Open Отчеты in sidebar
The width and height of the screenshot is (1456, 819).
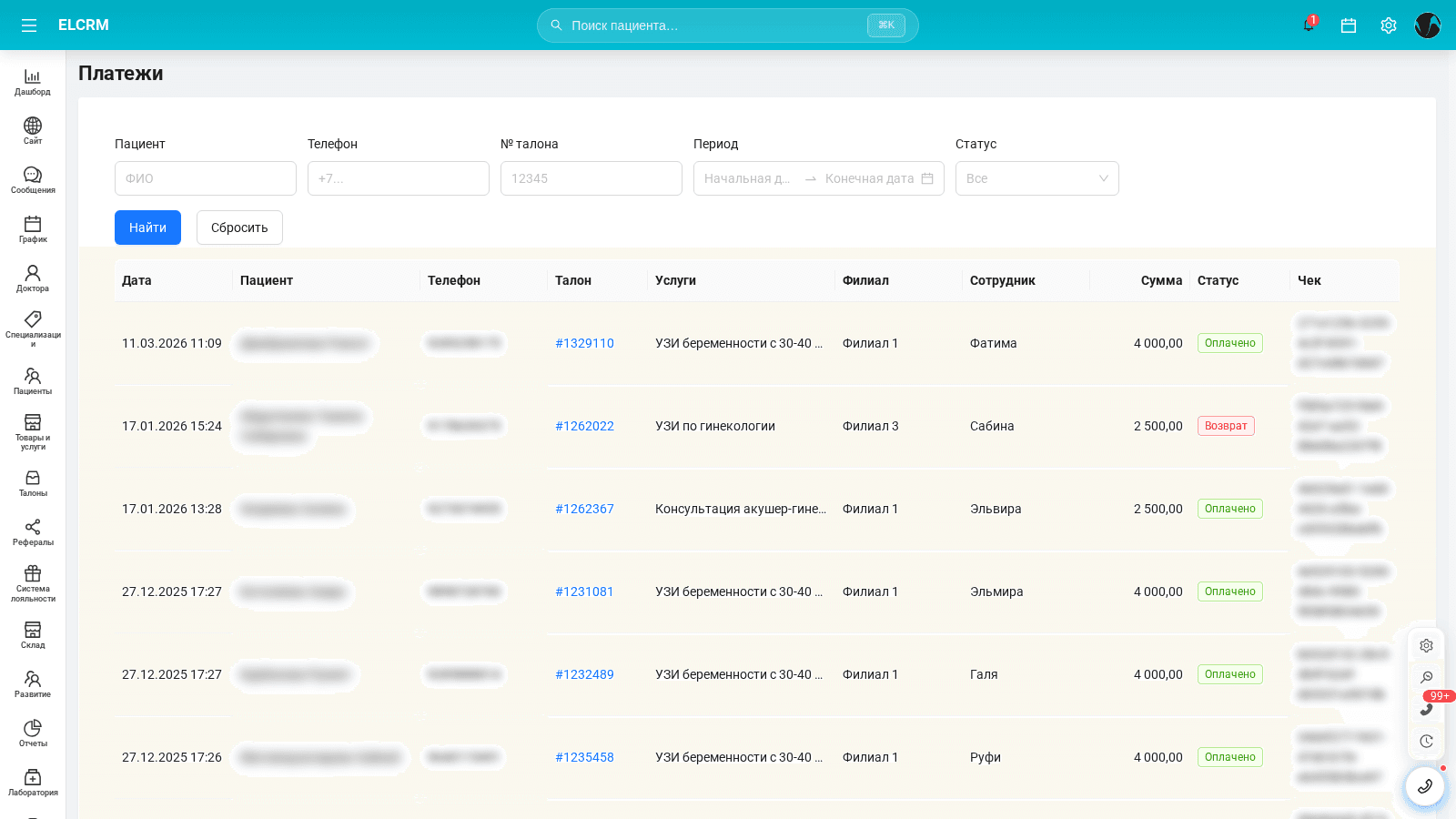(x=33, y=733)
